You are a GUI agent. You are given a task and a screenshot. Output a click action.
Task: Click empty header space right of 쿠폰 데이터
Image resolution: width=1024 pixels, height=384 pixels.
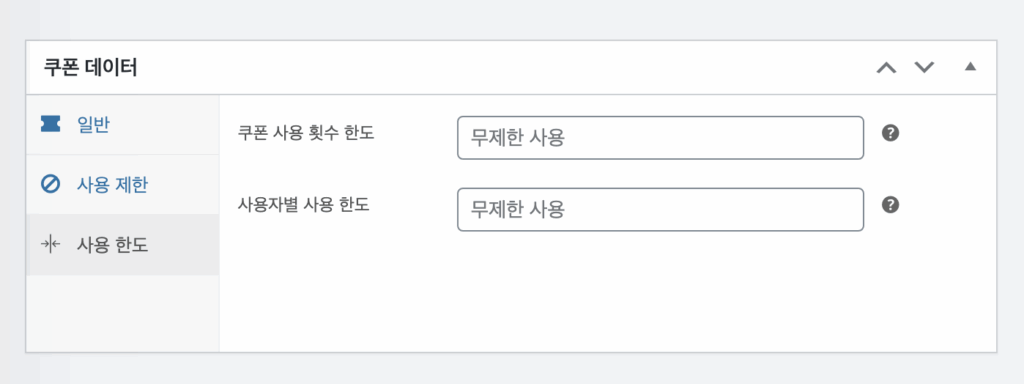point(503,67)
